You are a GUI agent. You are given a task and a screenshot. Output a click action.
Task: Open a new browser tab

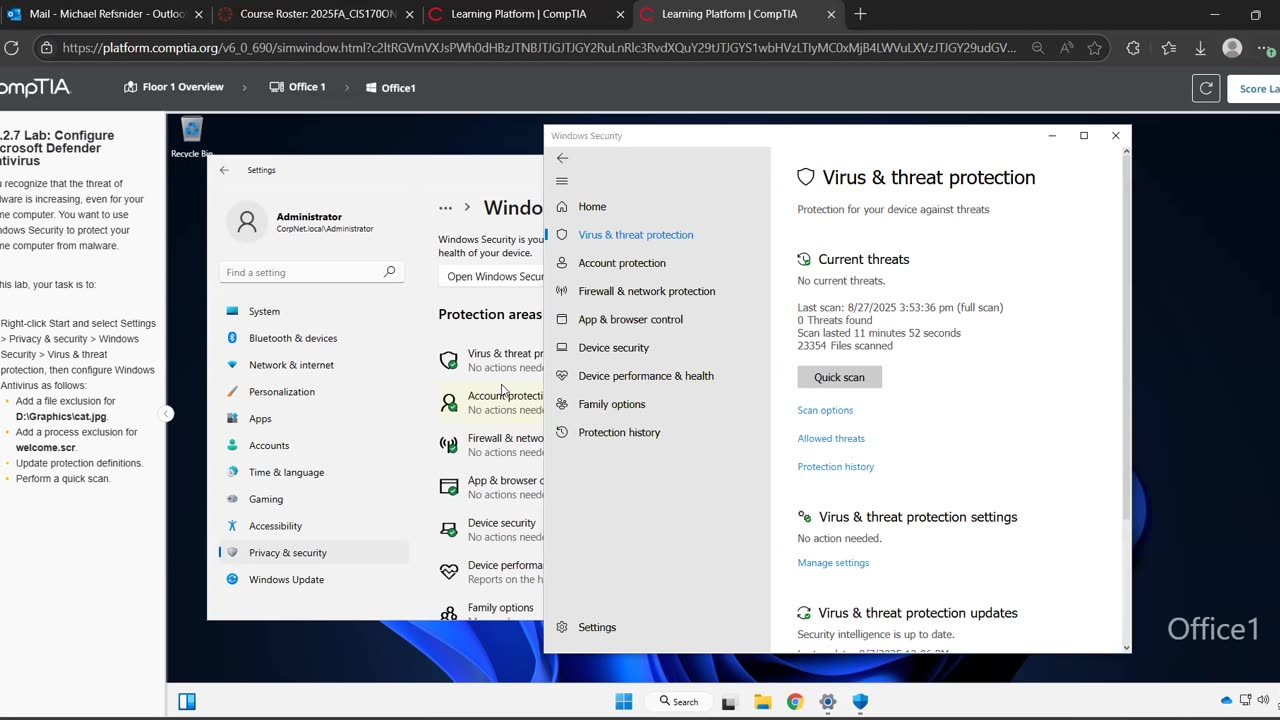860,14
